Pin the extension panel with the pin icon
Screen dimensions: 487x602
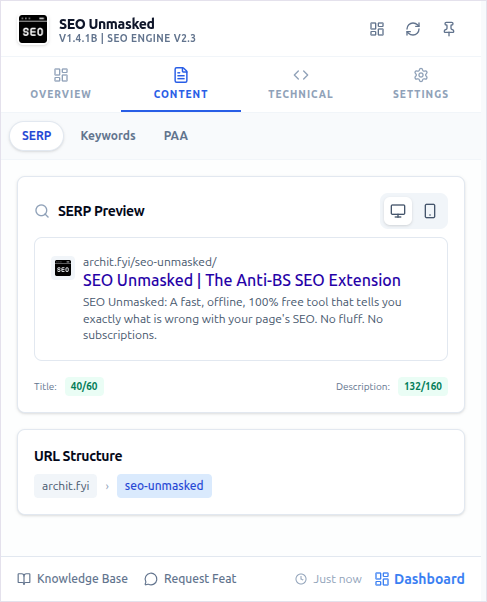click(449, 29)
